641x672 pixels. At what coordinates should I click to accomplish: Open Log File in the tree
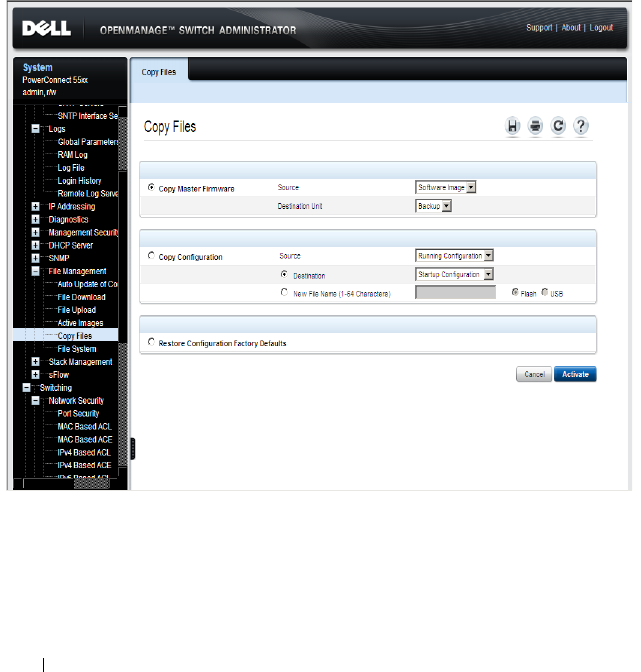(x=71, y=168)
